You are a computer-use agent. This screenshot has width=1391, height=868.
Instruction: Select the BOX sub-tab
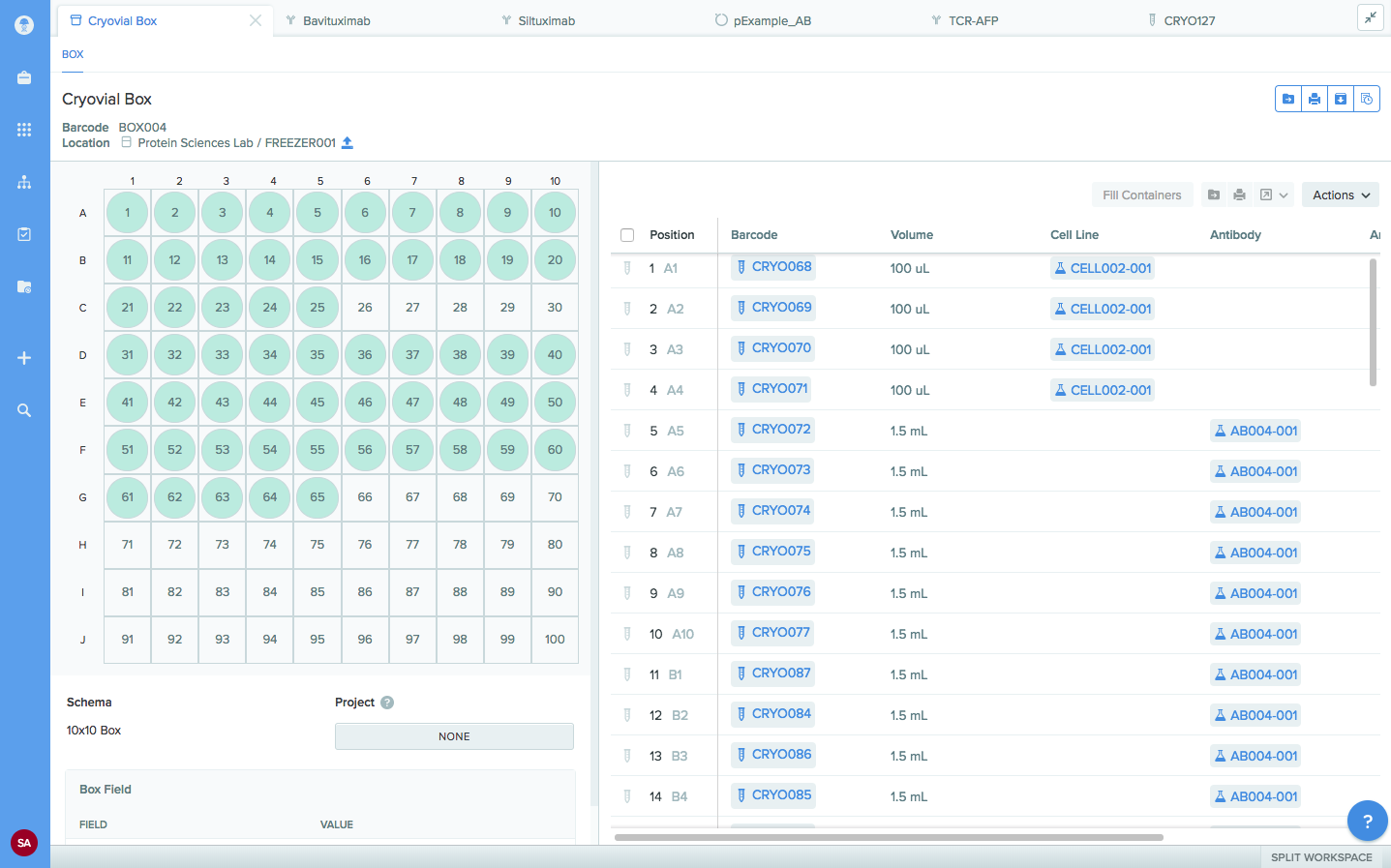(73, 54)
